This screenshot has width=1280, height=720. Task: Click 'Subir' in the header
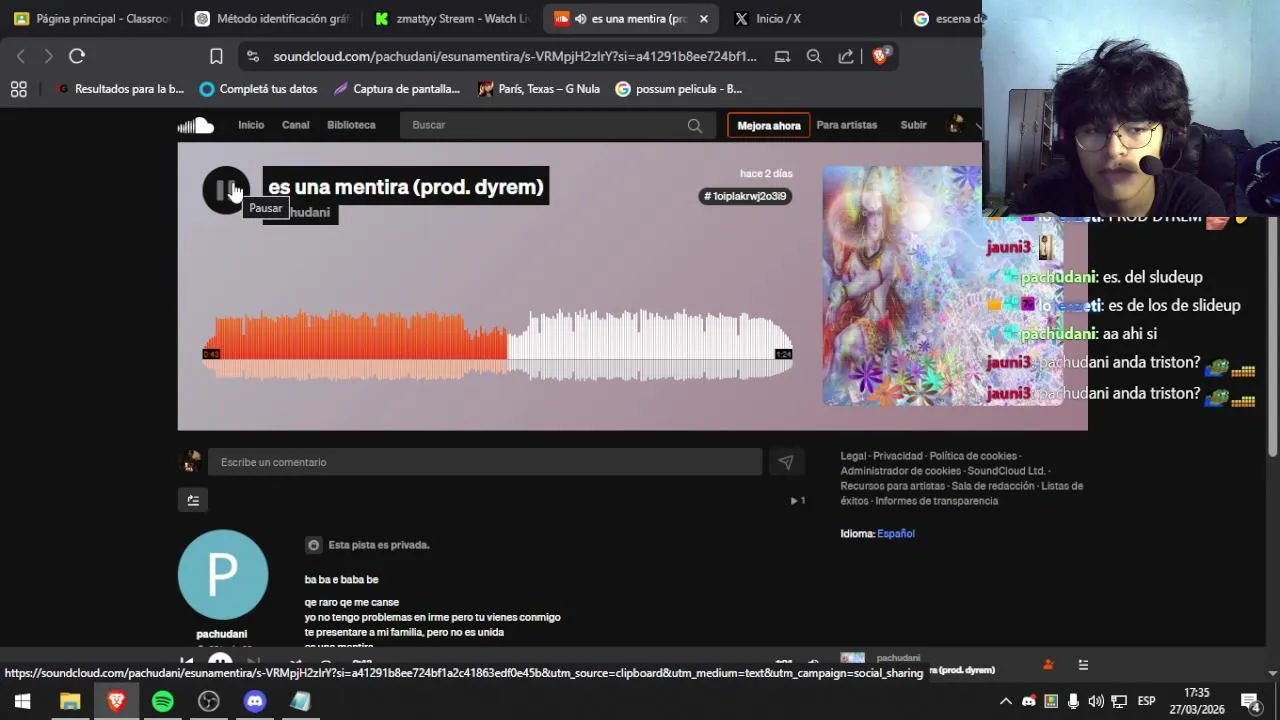pos(913,125)
